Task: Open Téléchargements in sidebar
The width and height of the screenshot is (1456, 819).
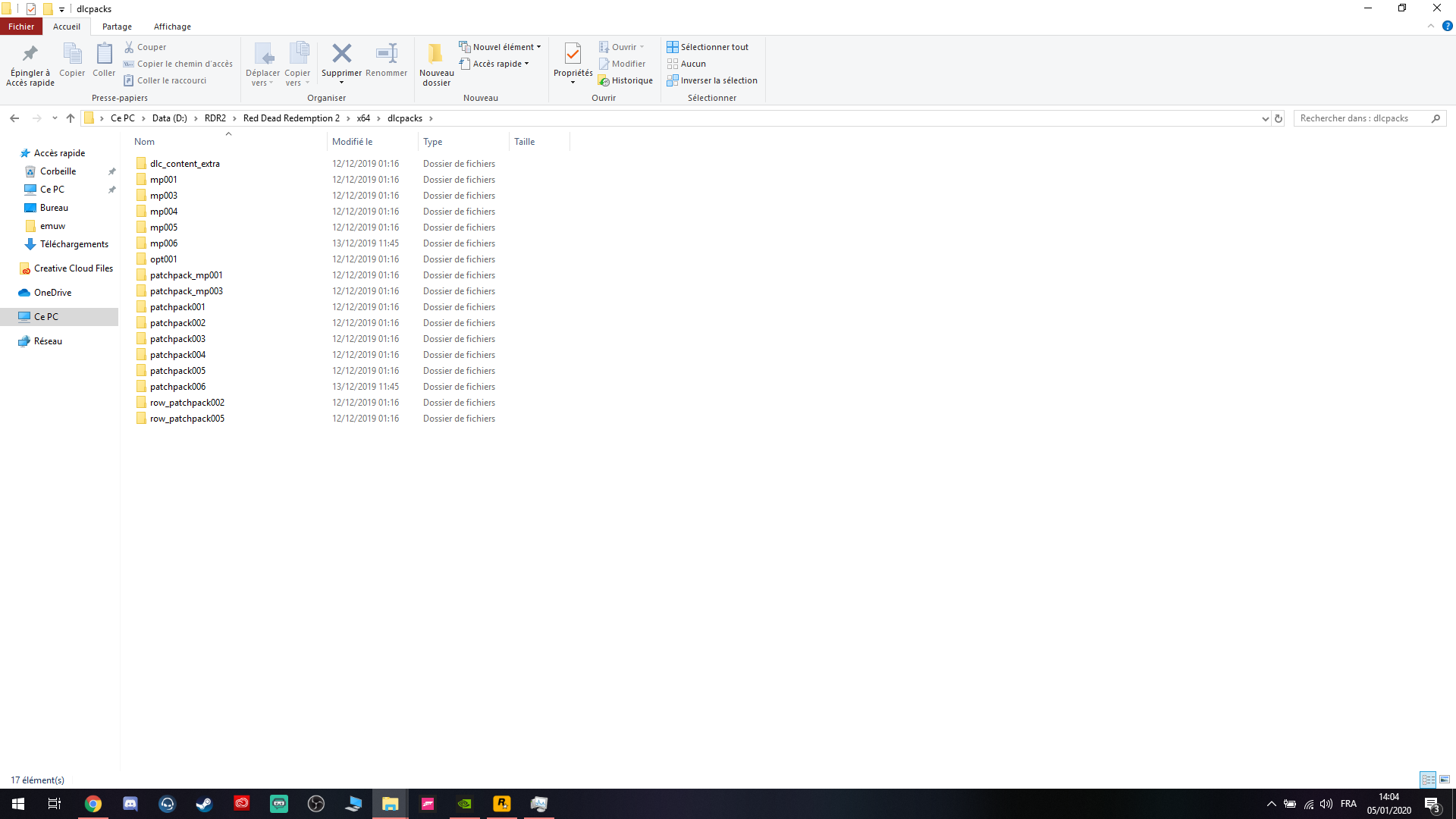Action: pyautogui.click(x=74, y=244)
